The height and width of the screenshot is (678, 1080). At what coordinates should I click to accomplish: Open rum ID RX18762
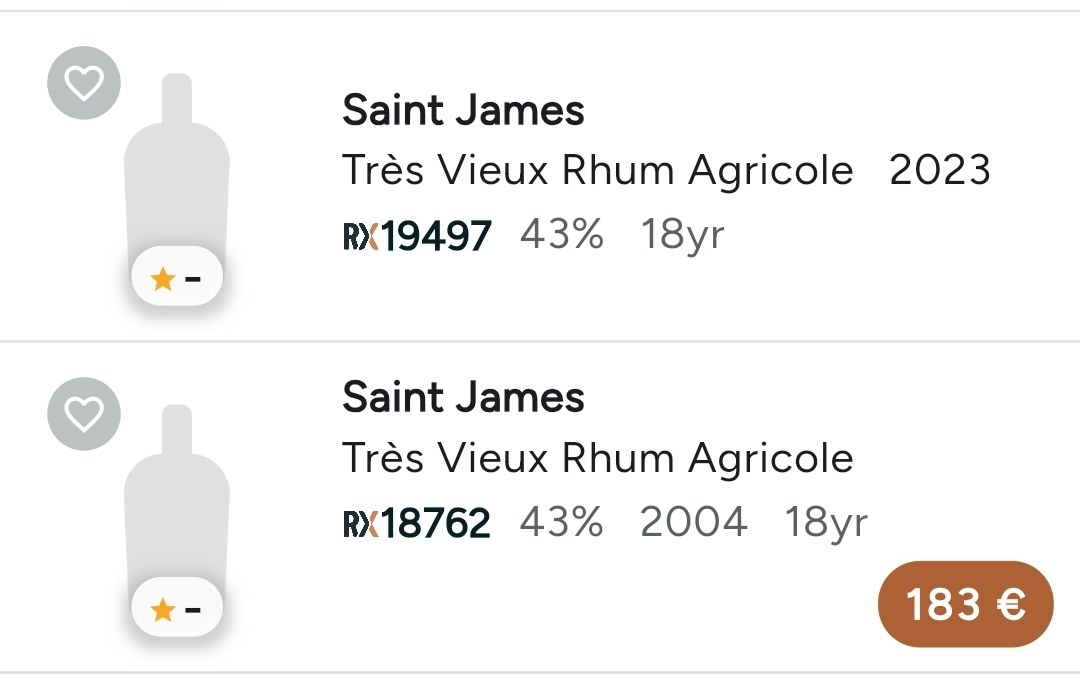pyautogui.click(x=436, y=523)
